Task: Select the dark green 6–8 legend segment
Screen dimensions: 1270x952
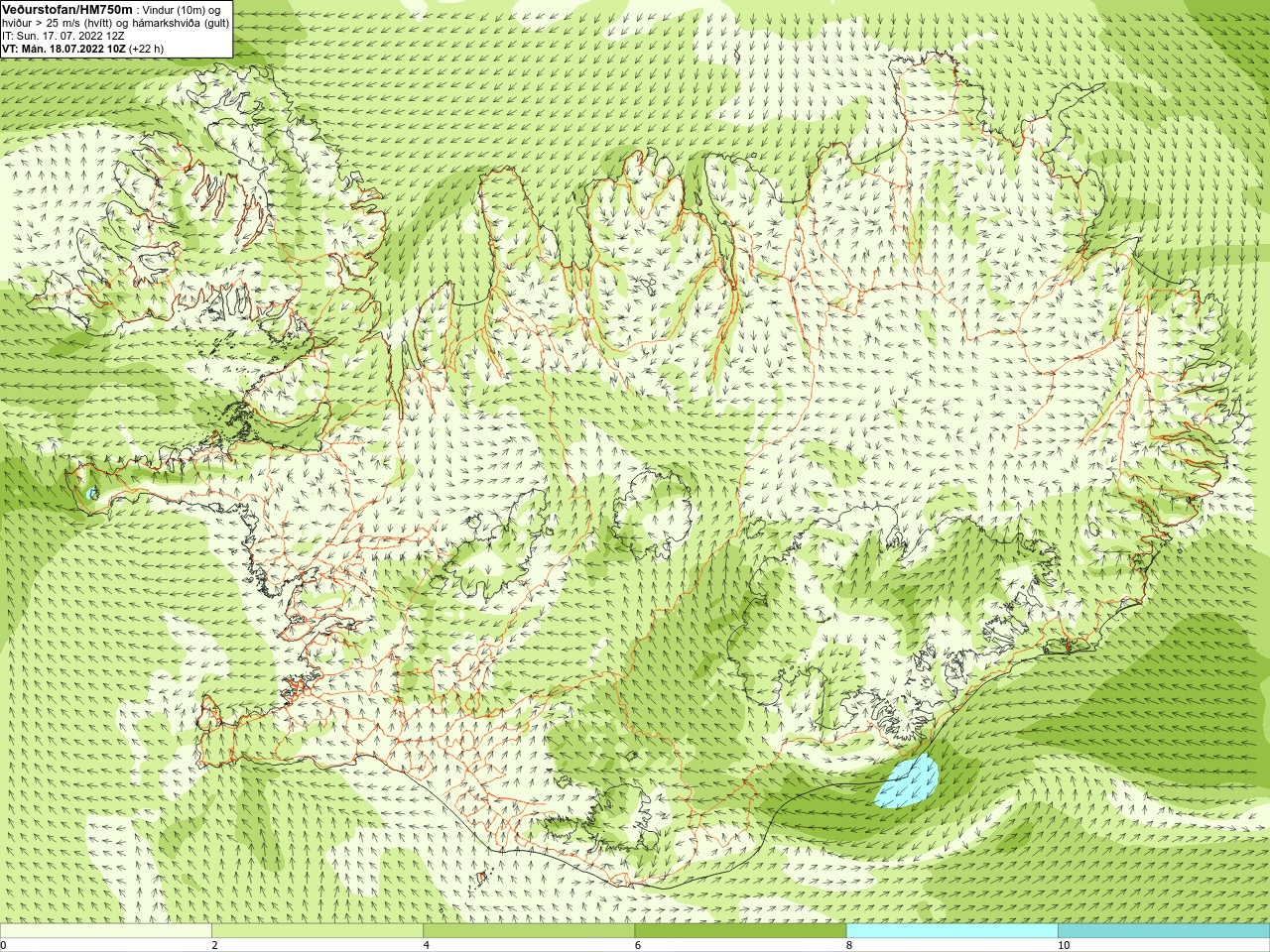Action: coord(740,931)
